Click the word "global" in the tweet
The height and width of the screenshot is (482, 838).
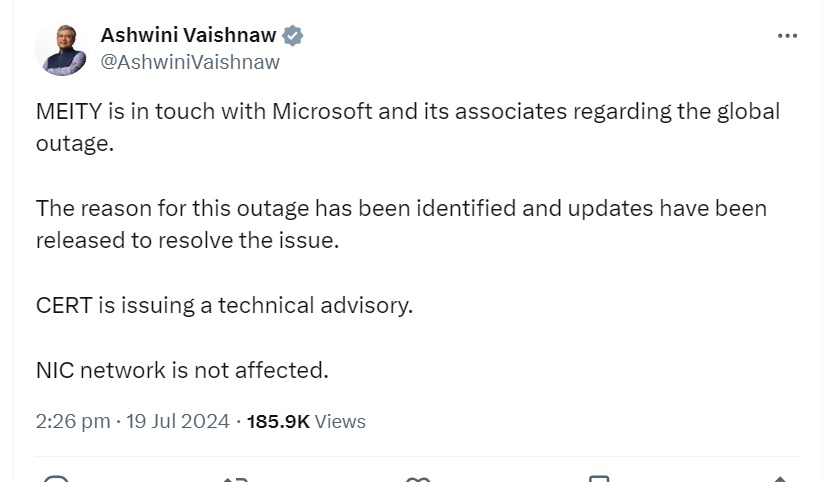coord(748,111)
